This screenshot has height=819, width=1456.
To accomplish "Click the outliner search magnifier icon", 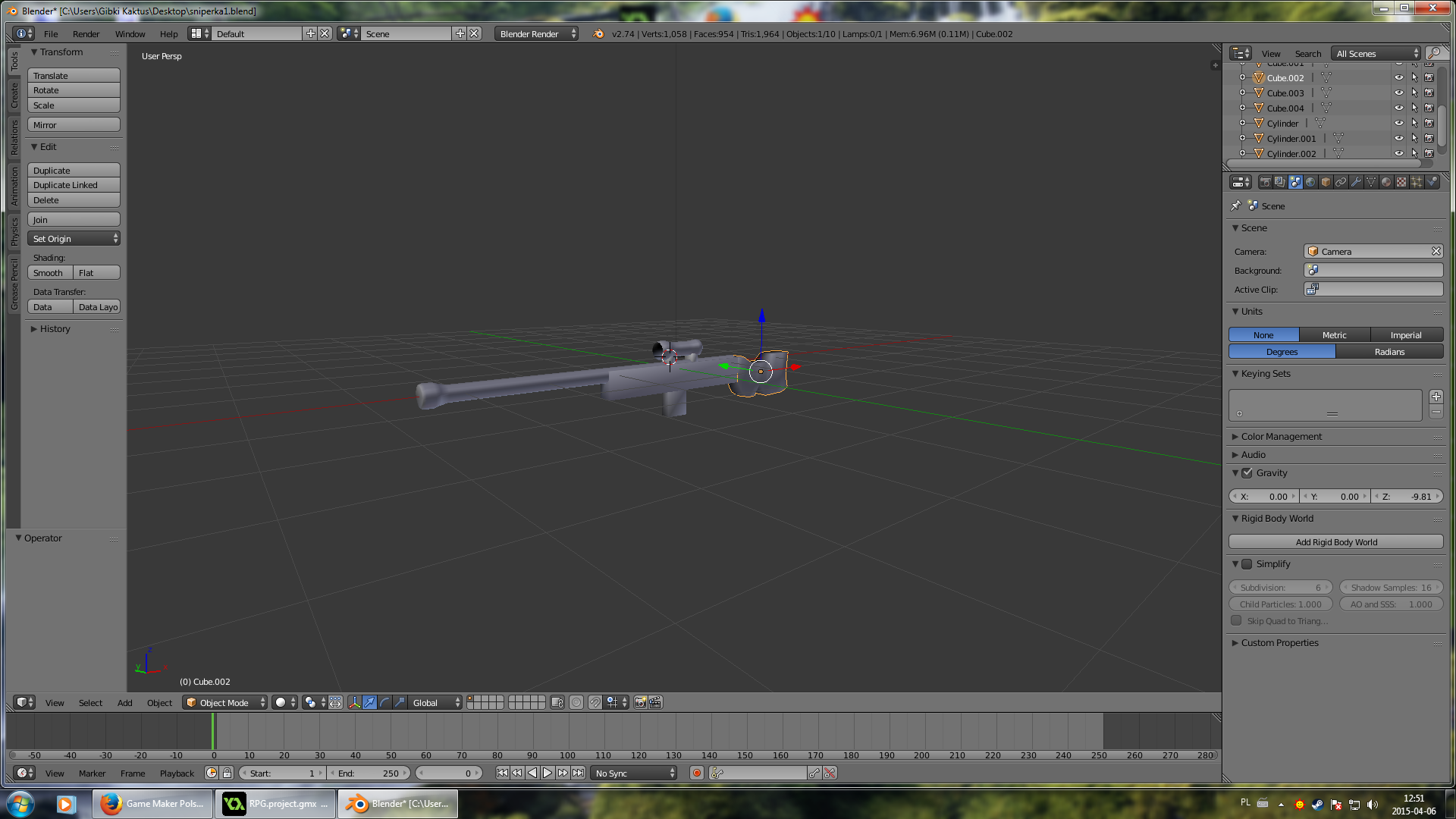I will coord(1434,53).
